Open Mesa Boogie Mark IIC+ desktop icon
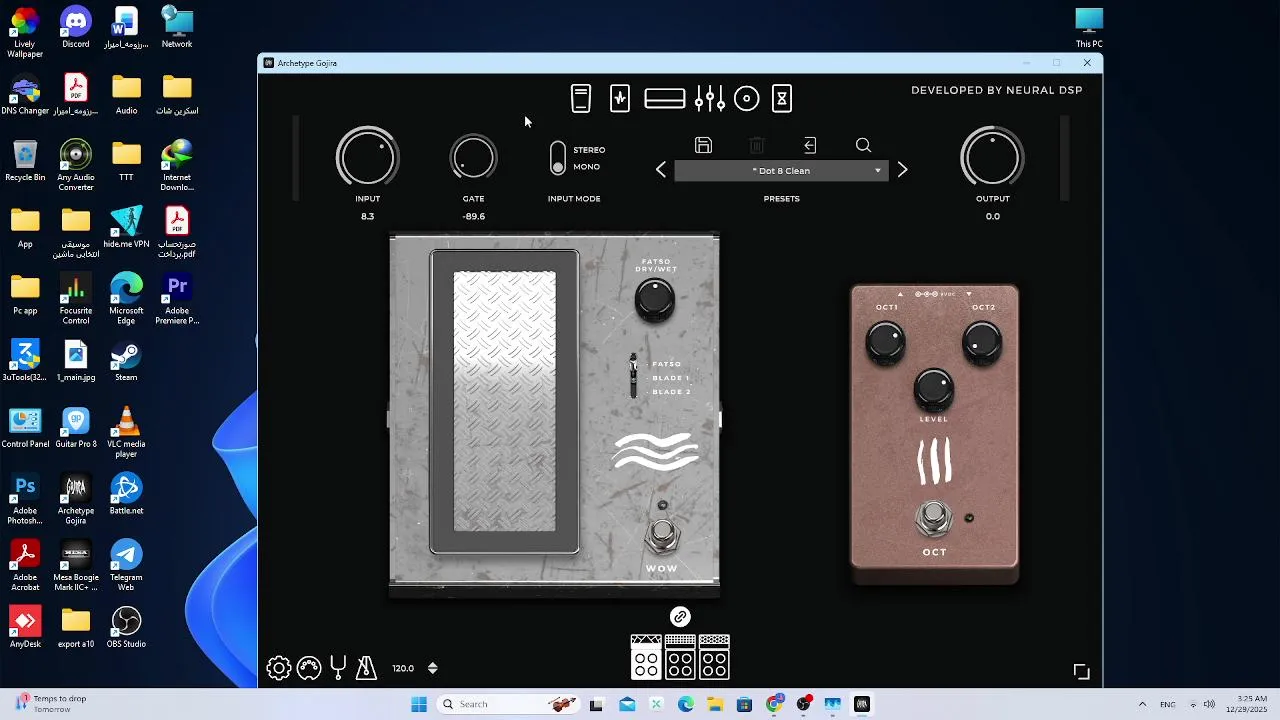 [76, 566]
